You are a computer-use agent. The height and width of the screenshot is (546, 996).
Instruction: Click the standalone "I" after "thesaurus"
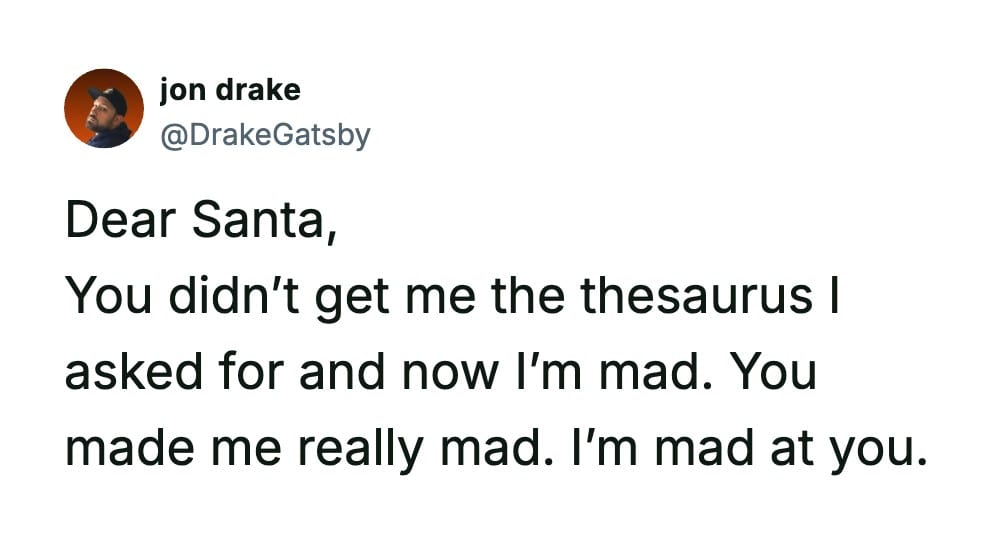pyautogui.click(x=829, y=296)
